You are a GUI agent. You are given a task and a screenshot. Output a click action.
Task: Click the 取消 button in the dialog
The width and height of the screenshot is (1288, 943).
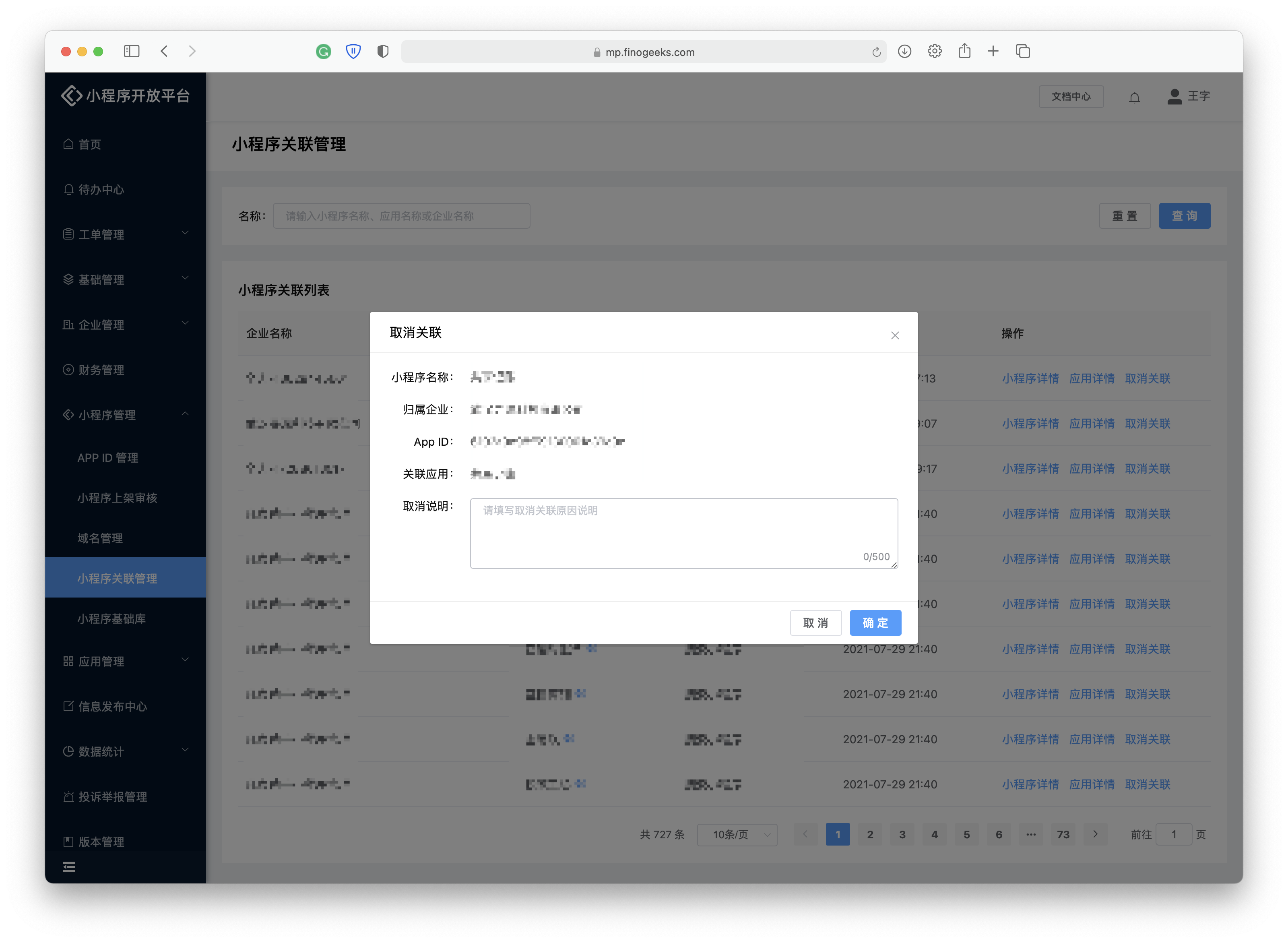[x=815, y=623]
